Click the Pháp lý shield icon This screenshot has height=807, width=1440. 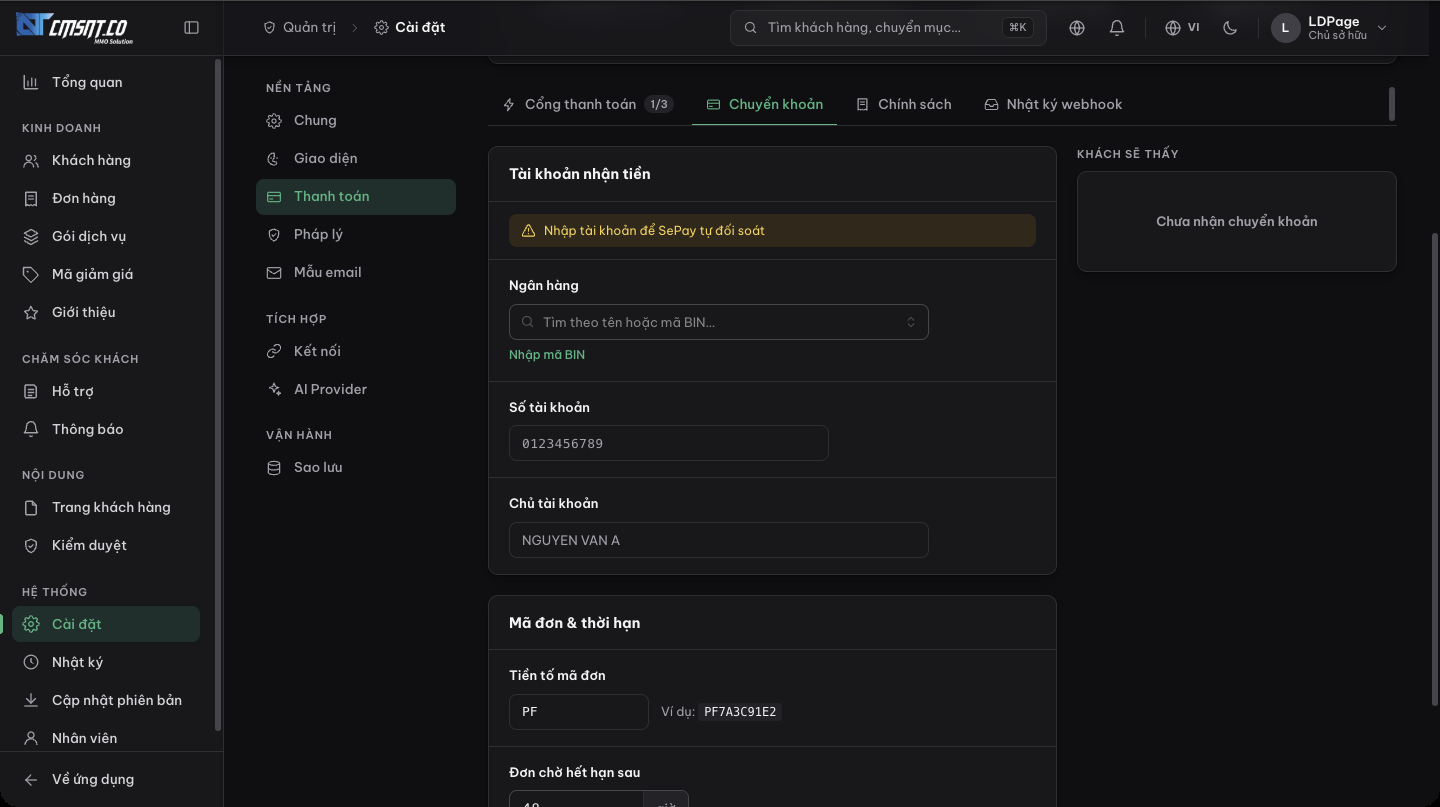[x=274, y=234]
